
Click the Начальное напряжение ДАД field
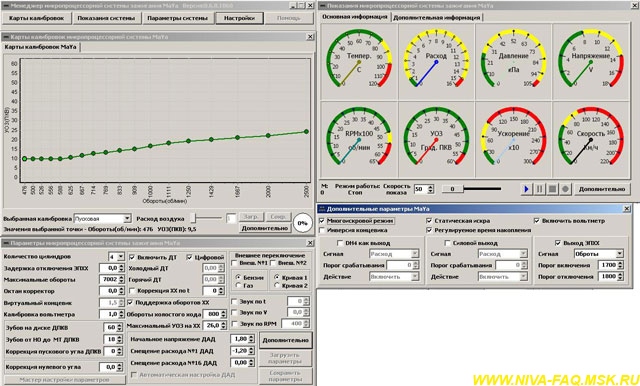242,339
